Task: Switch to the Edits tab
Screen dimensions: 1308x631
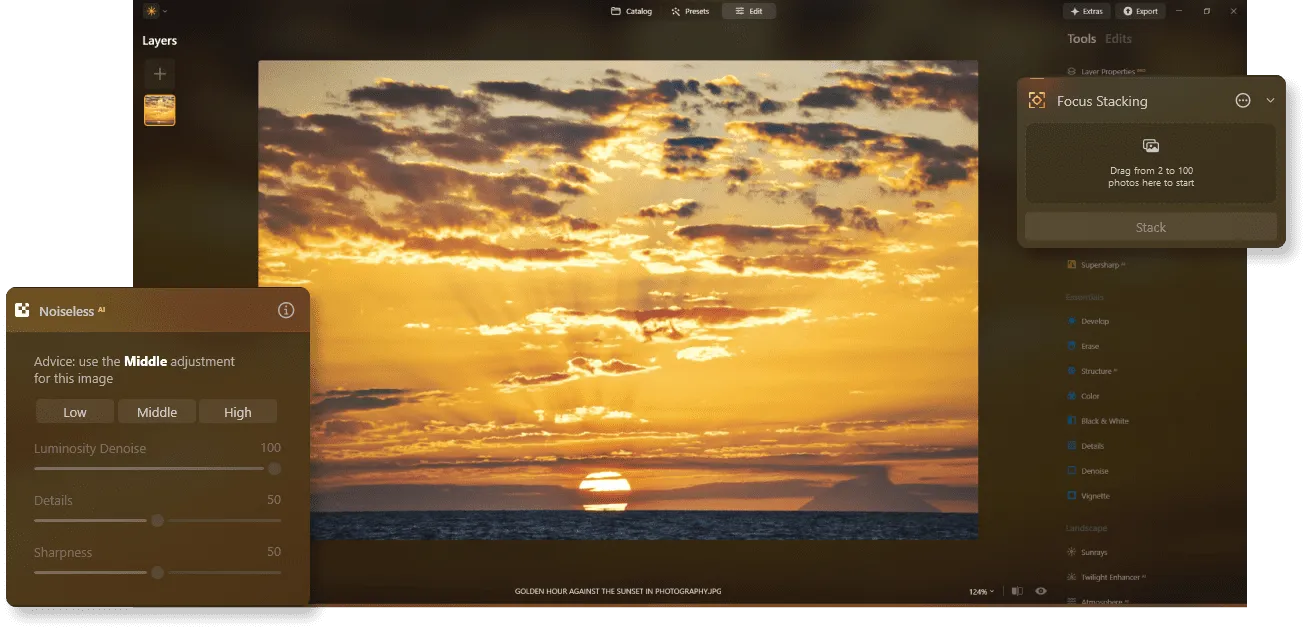Action: (1118, 39)
